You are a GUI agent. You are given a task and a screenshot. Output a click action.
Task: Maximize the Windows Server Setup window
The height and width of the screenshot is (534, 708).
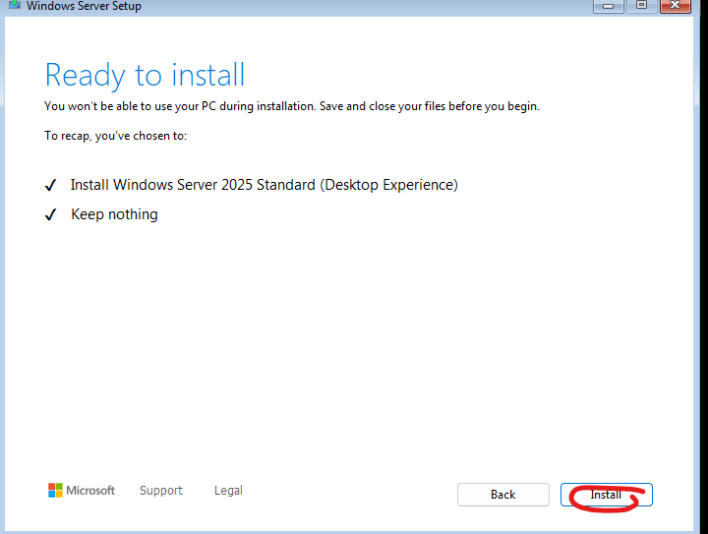[641, 6]
